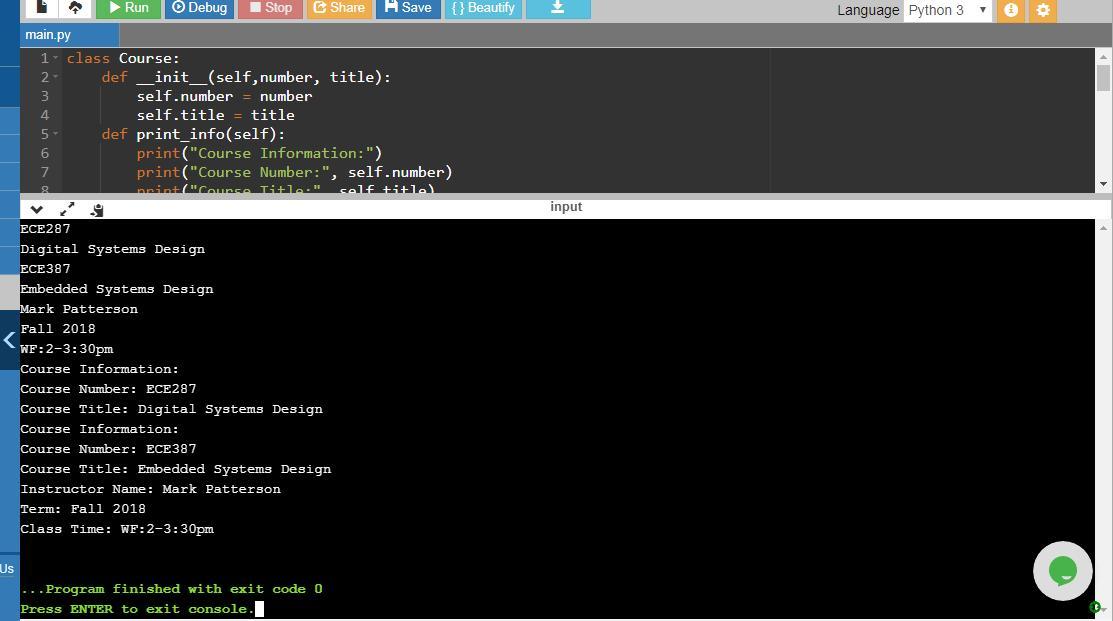Stop the running program

(x=270, y=8)
